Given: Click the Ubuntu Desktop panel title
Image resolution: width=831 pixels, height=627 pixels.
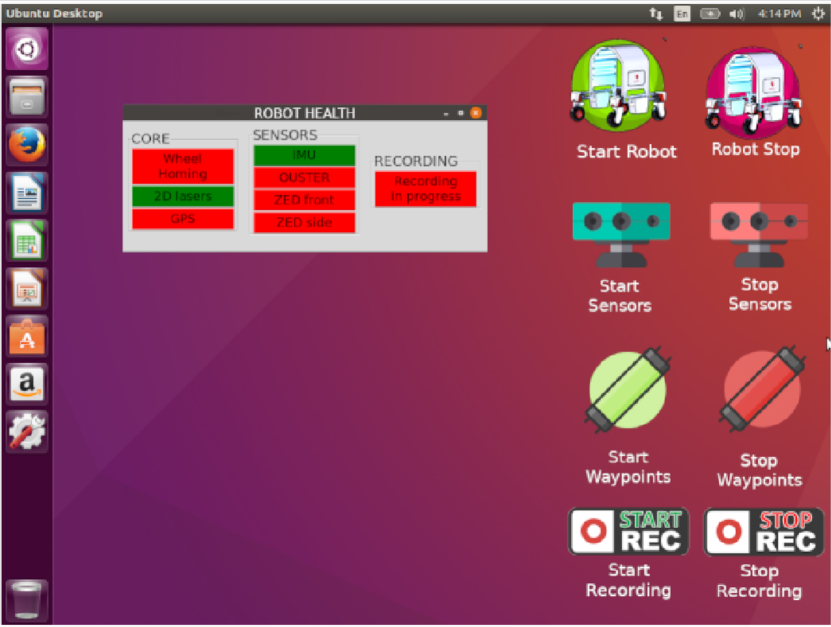Looking at the screenshot, I should click(55, 14).
